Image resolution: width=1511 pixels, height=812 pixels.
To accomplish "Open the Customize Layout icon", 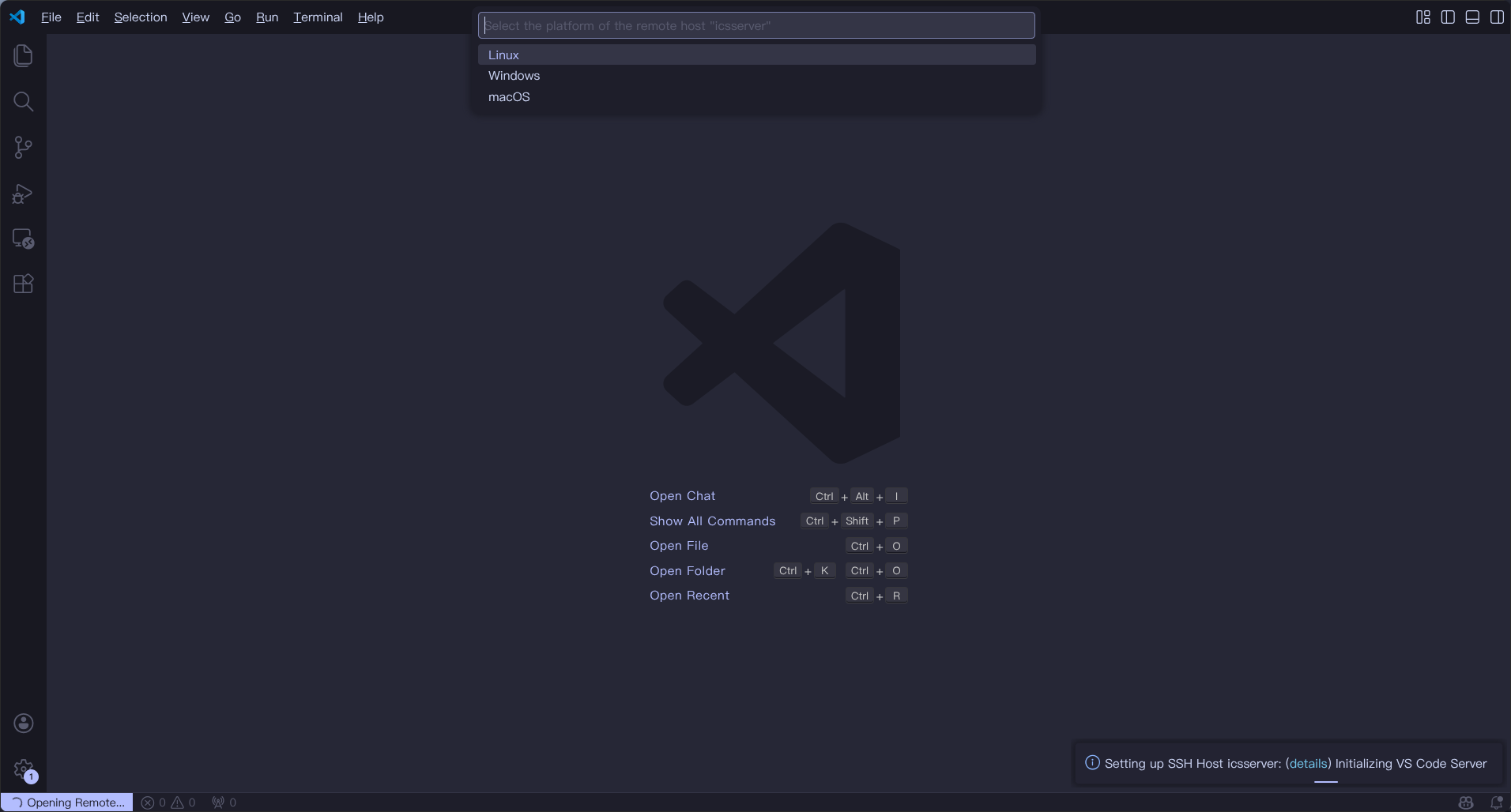I will point(1423,17).
